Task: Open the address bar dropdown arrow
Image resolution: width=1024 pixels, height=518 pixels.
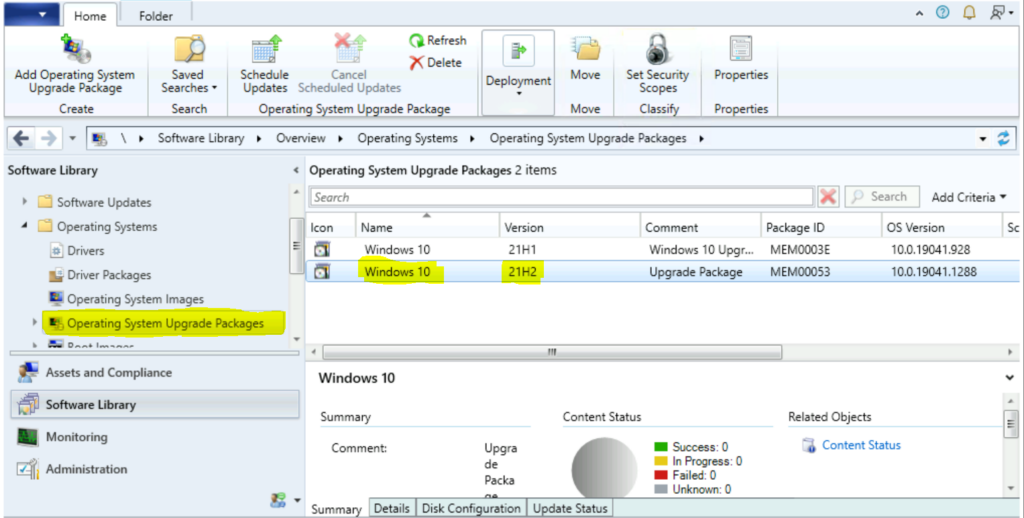Action: [983, 139]
